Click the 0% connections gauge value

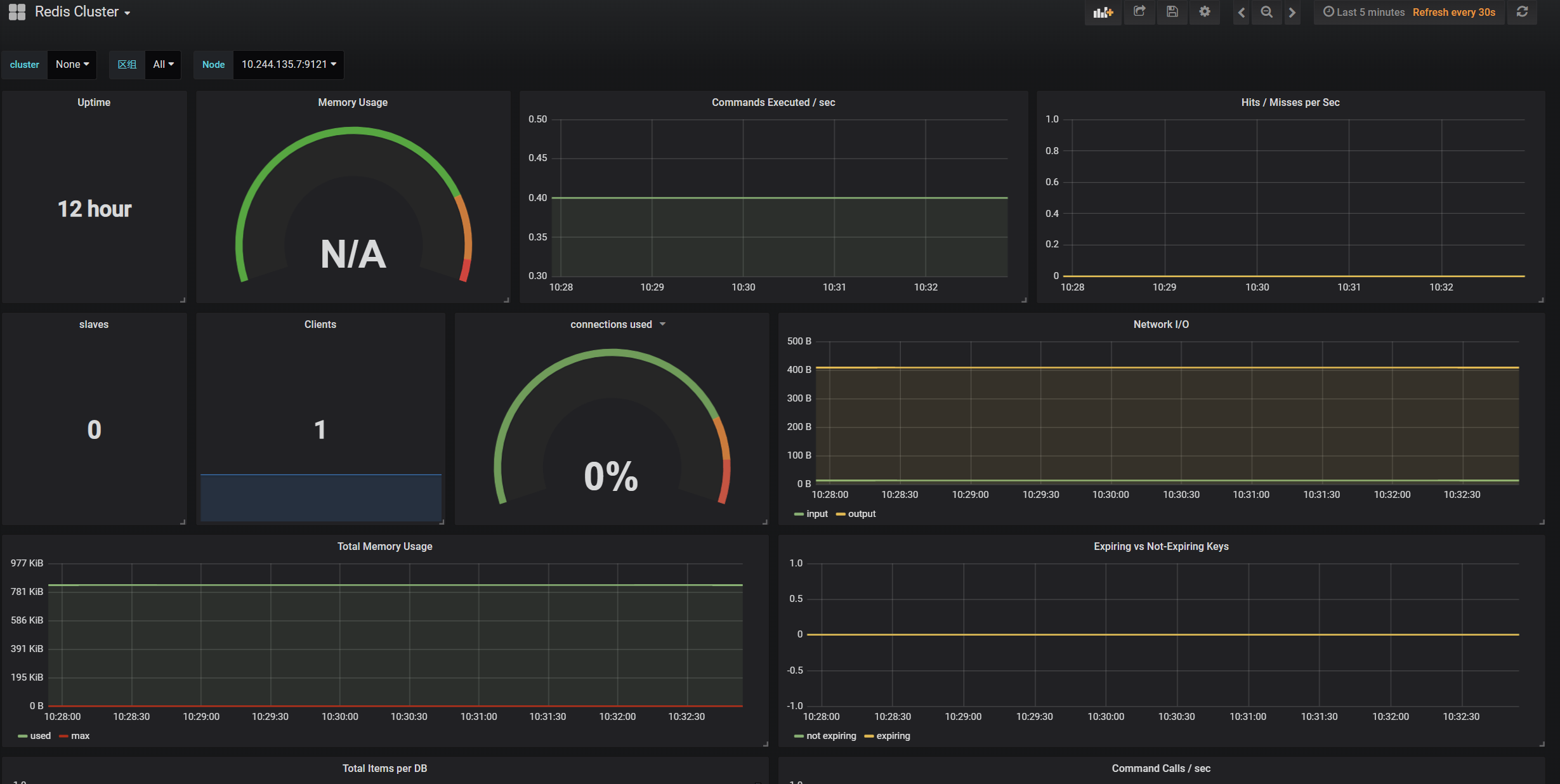click(611, 476)
